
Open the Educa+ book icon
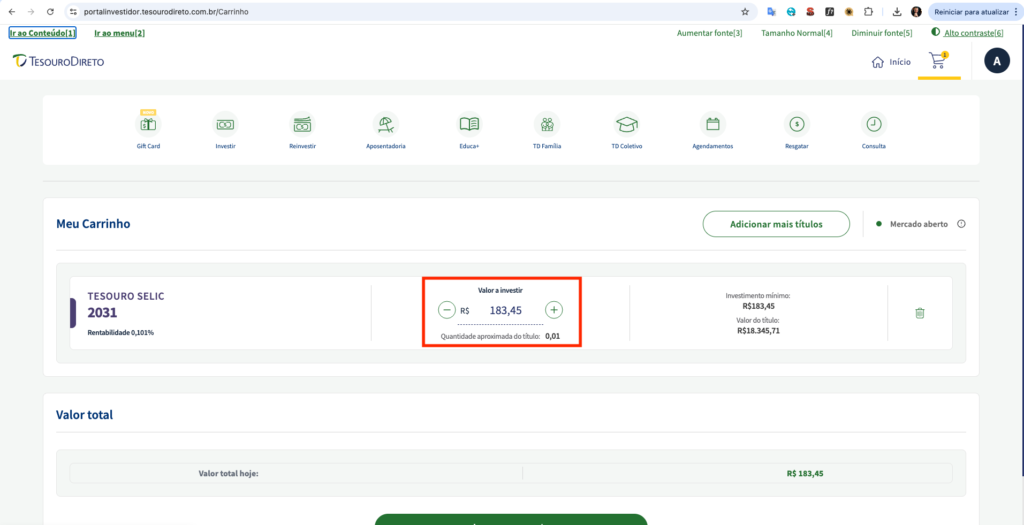tap(469, 125)
